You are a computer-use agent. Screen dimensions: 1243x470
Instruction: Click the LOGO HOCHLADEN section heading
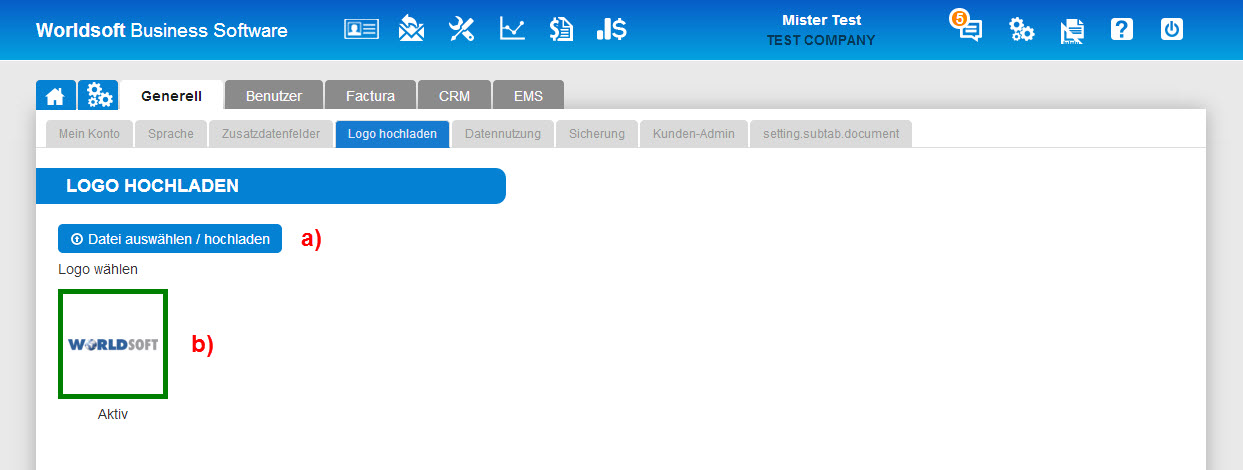(152, 186)
